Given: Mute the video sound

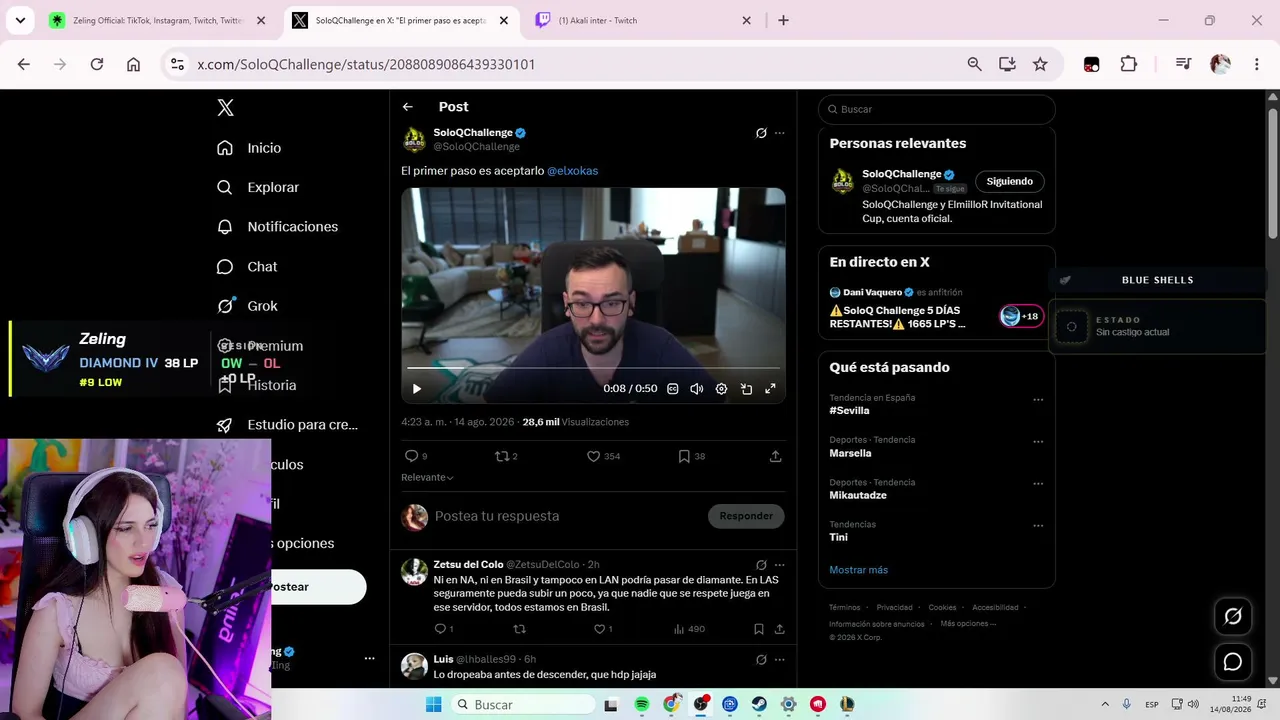Looking at the screenshot, I should [697, 389].
